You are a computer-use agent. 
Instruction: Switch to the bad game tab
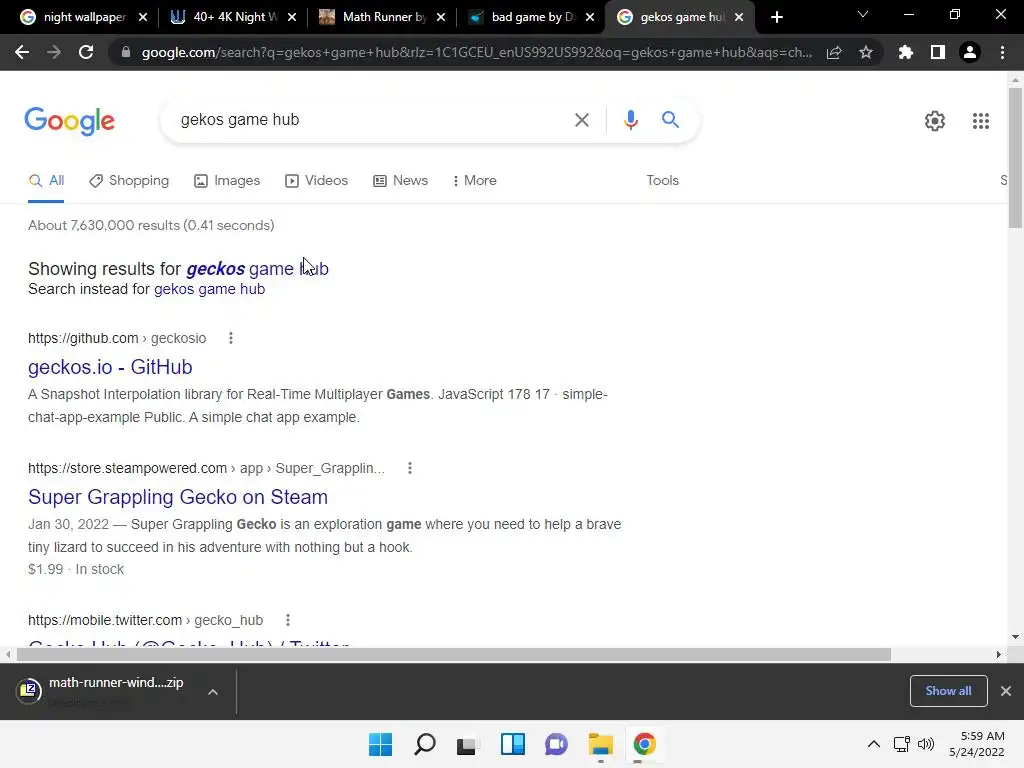point(530,17)
